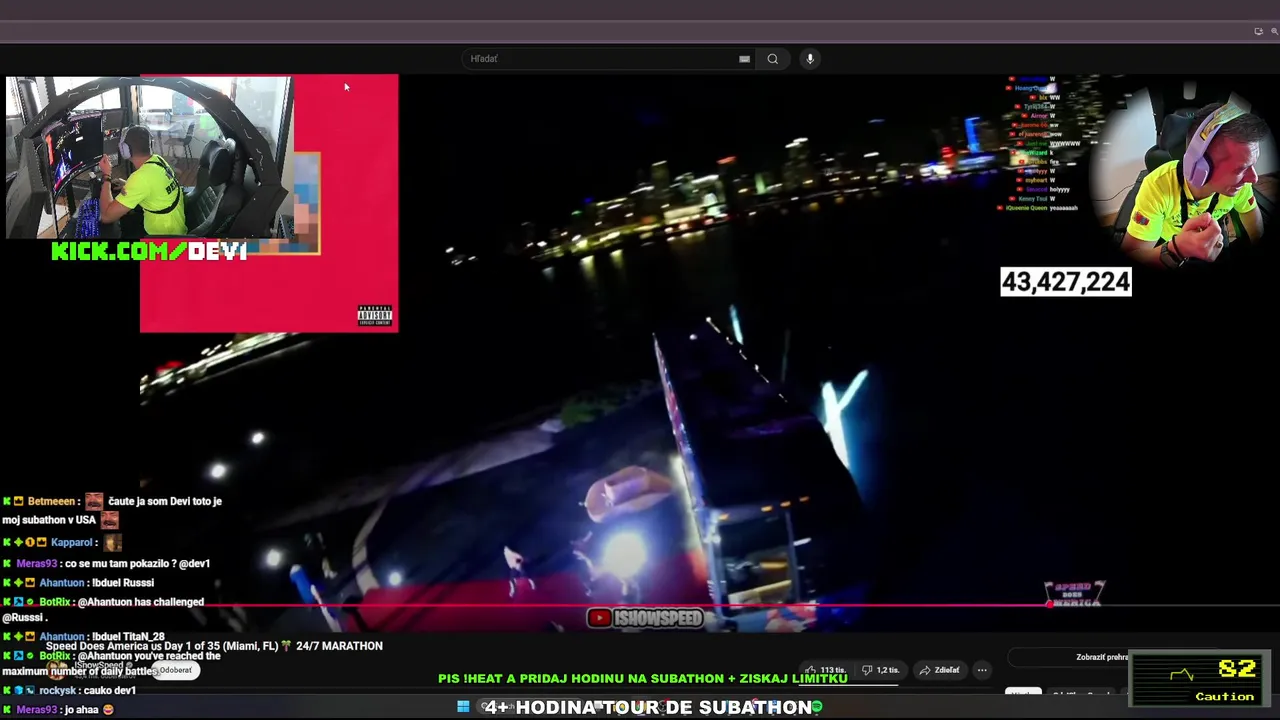1280x720 pixels.
Task: Dislike the video showing 1,2 tis.
Action: (881, 670)
